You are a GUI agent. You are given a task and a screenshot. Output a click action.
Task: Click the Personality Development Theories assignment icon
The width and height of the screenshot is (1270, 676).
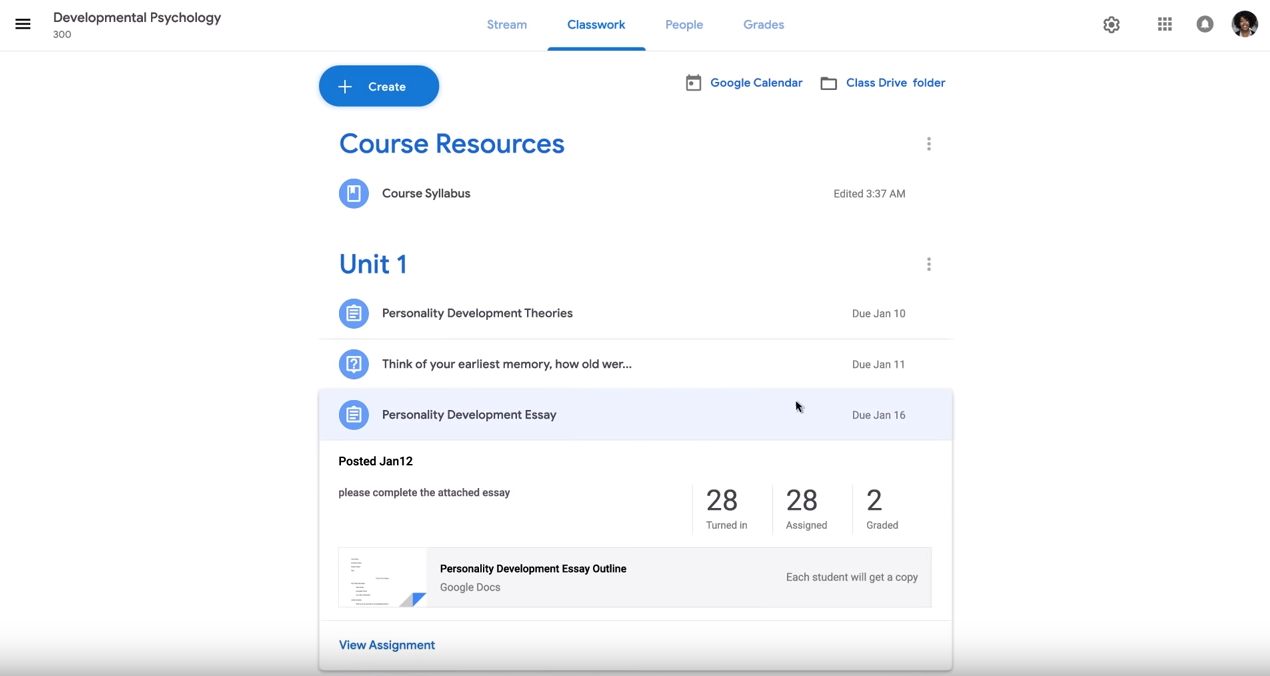point(353,313)
